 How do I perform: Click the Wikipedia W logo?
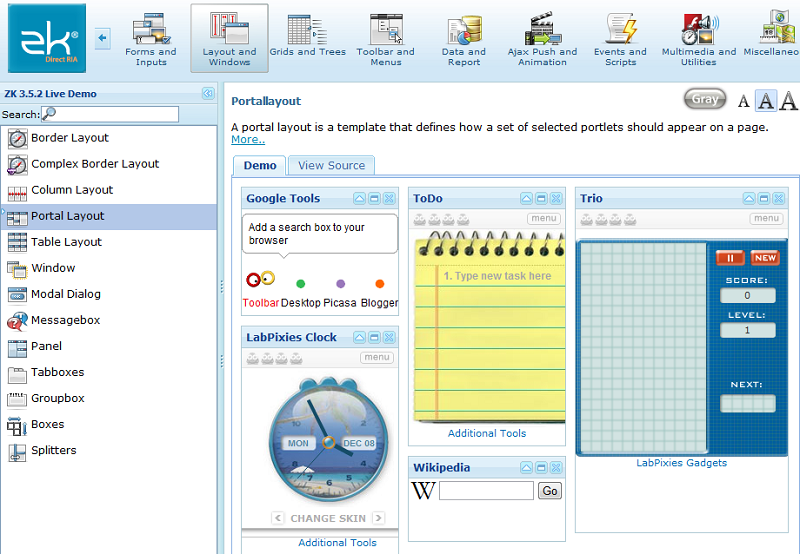tap(423, 491)
